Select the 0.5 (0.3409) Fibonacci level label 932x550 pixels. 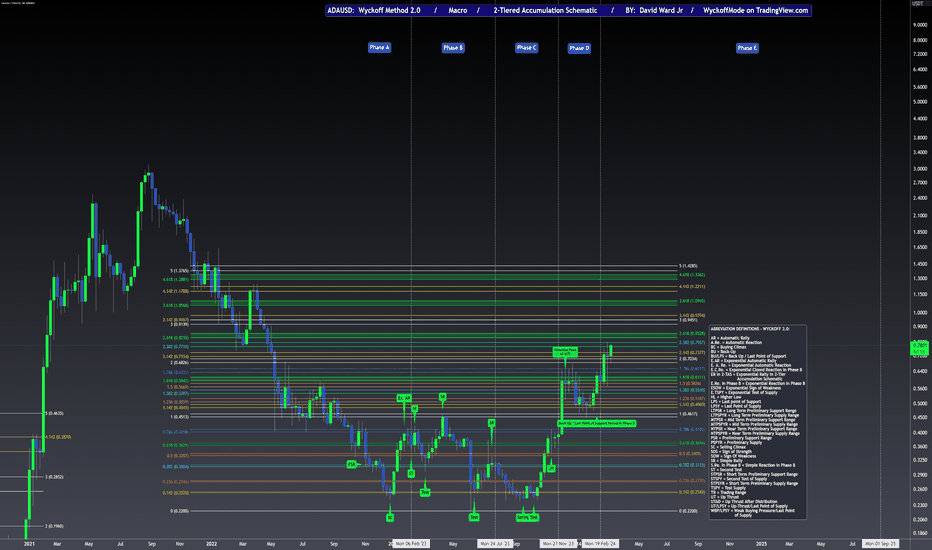pyautogui.click(x=690, y=454)
